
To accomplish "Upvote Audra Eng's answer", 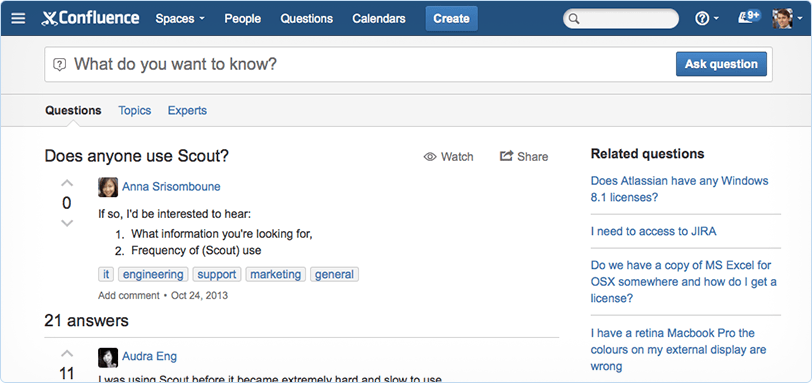I will 67,354.
